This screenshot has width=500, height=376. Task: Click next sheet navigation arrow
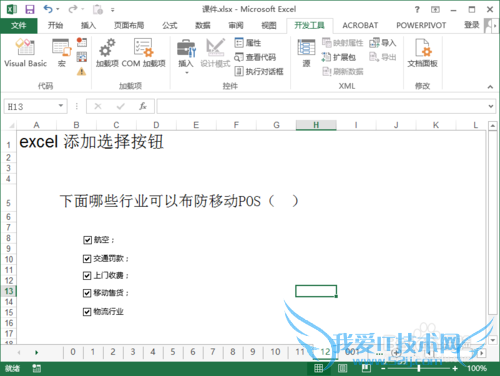tap(36, 352)
